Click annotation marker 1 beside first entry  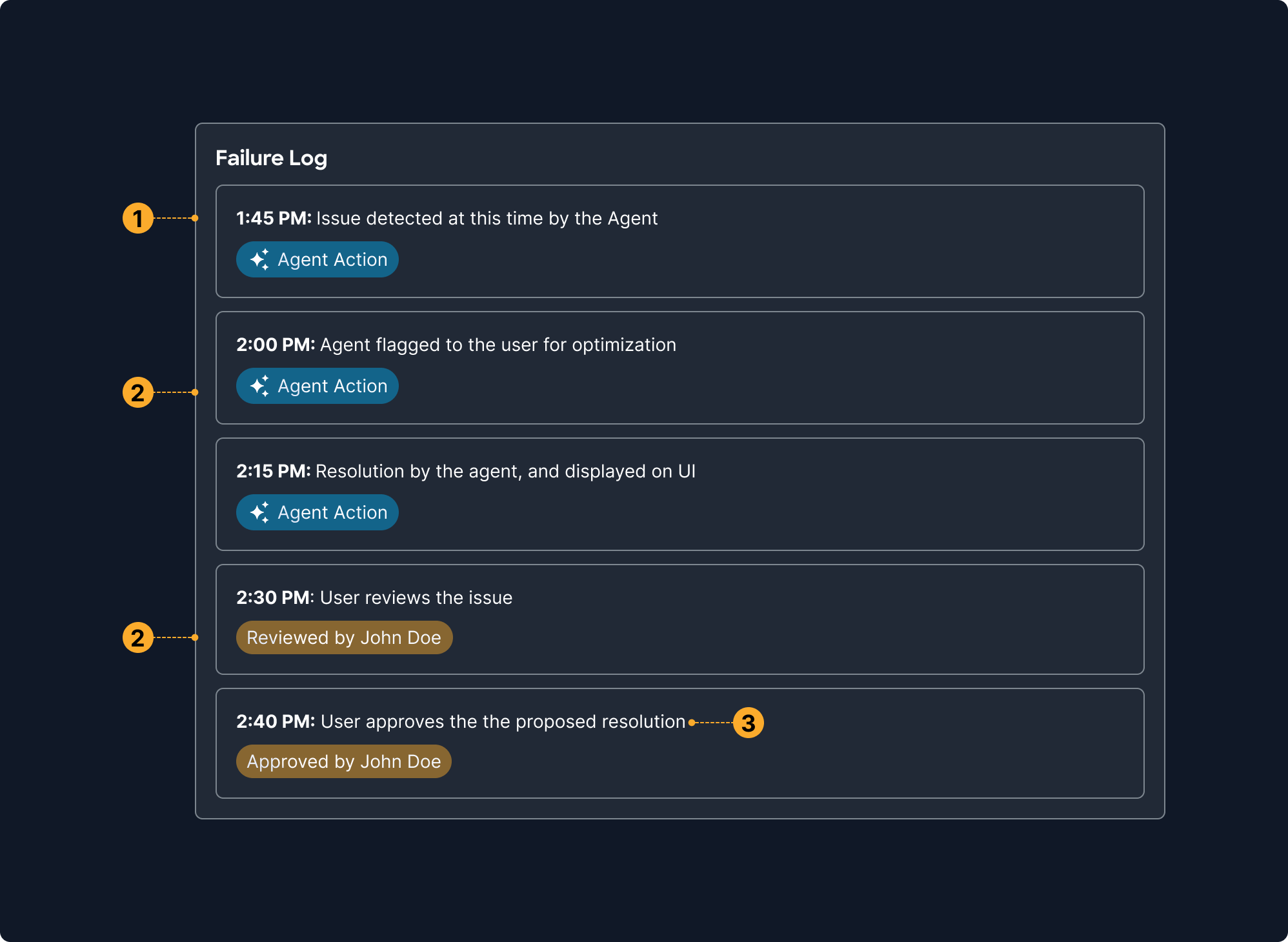(x=138, y=218)
